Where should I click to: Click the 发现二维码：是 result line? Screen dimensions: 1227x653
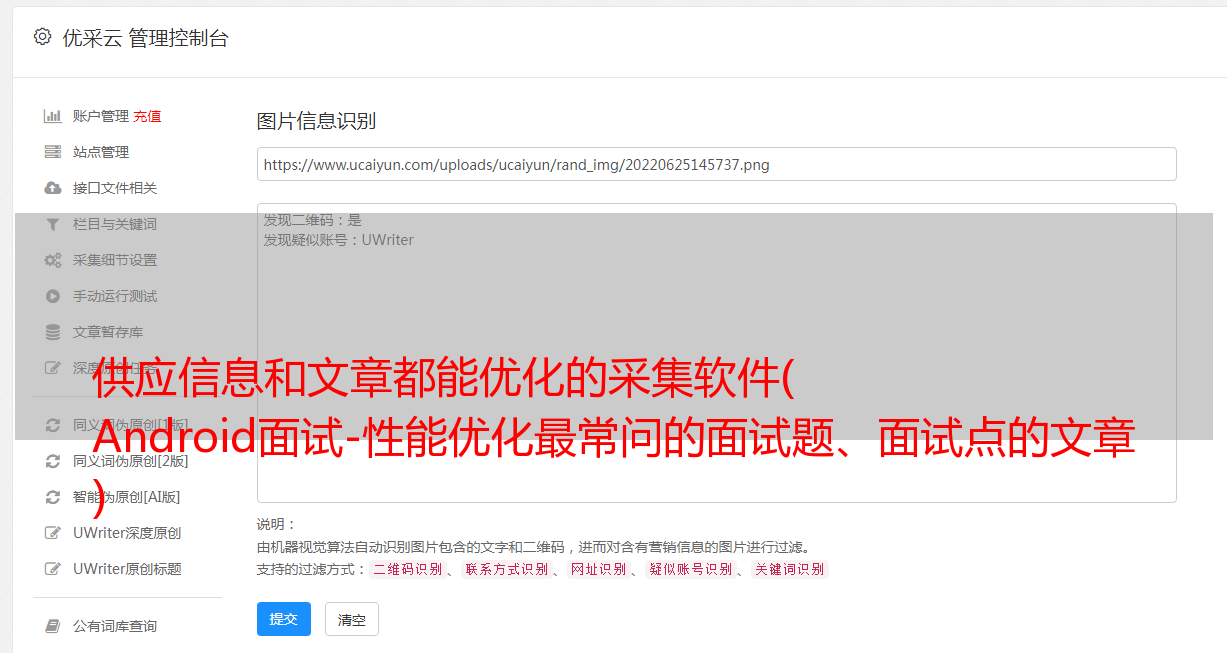pos(313,220)
